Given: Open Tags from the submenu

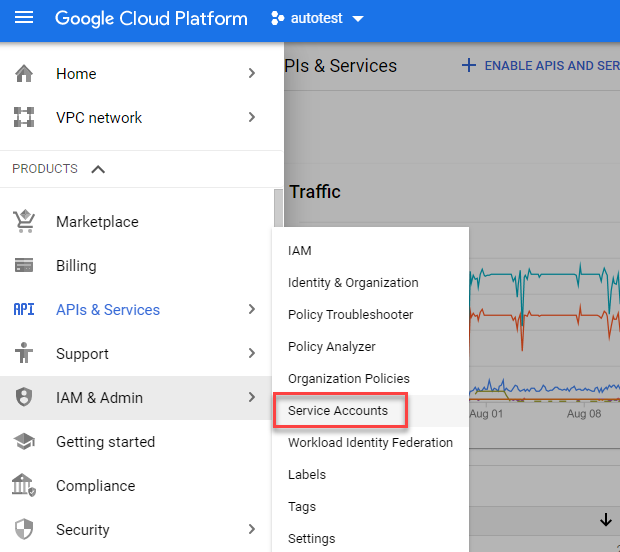Looking at the screenshot, I should point(302,507).
